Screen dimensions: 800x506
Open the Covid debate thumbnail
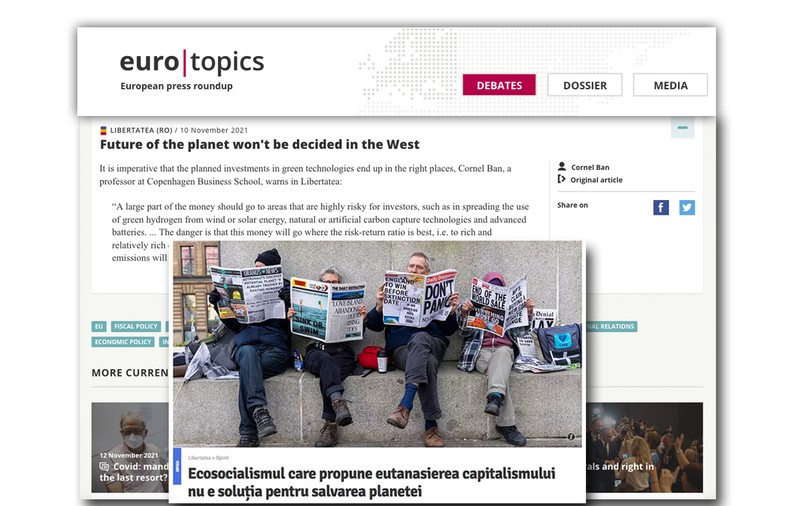pyautogui.click(x=130, y=447)
